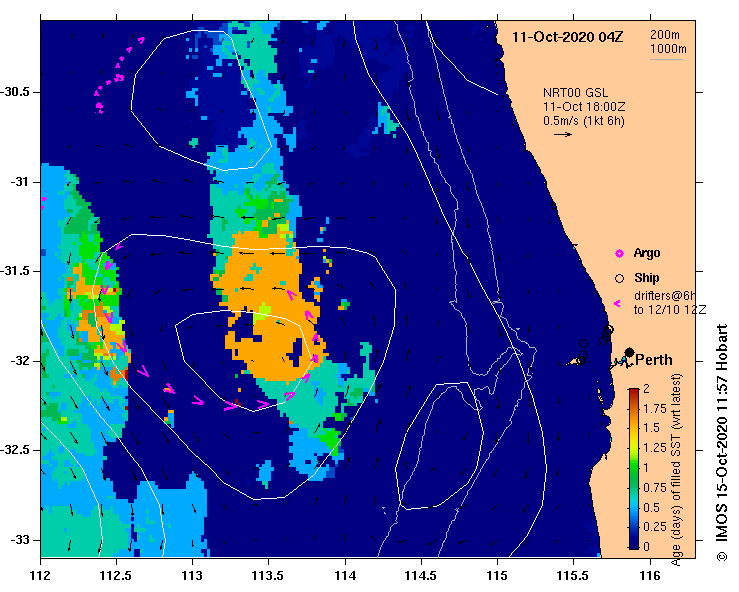Click the Ship open circle legend marker
Viewport: 739px width, 592px height.
tap(619, 279)
